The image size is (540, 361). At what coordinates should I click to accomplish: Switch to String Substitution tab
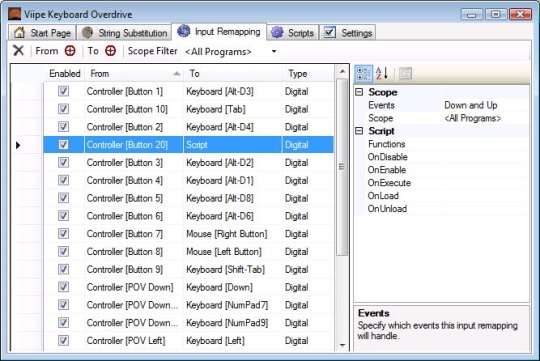tap(124, 33)
